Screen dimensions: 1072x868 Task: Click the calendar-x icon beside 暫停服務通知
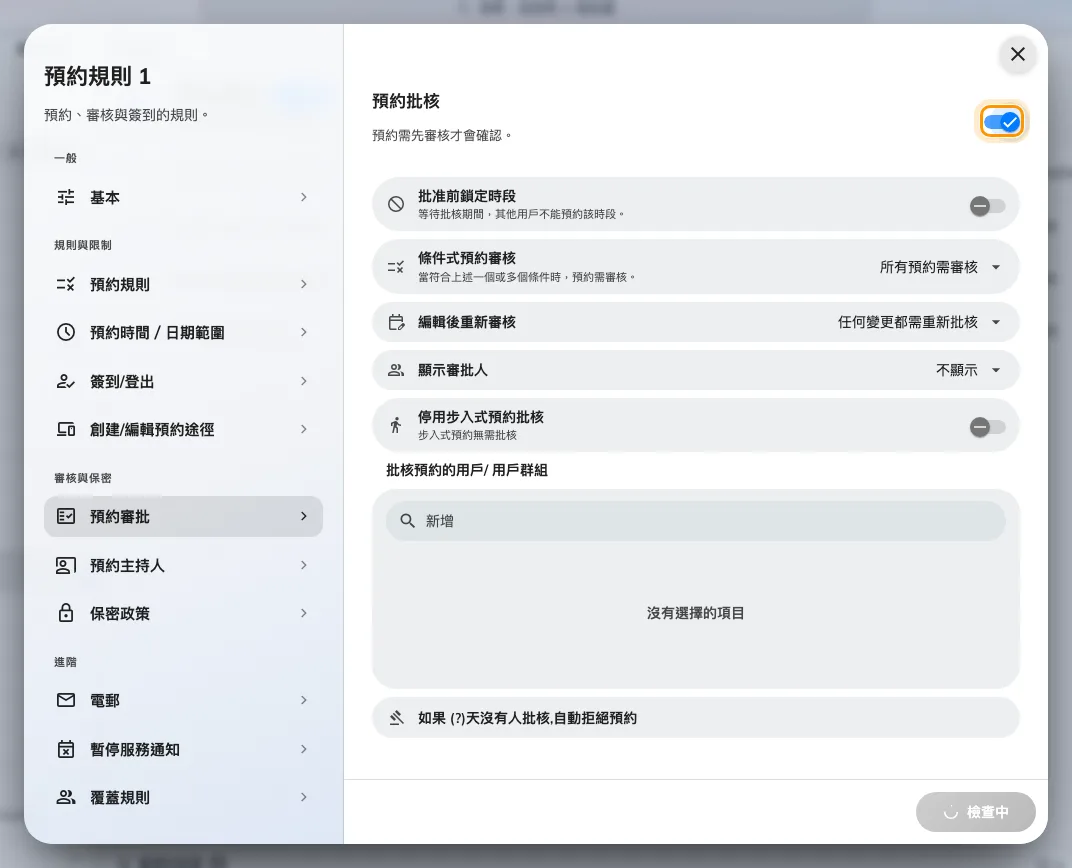pos(66,749)
